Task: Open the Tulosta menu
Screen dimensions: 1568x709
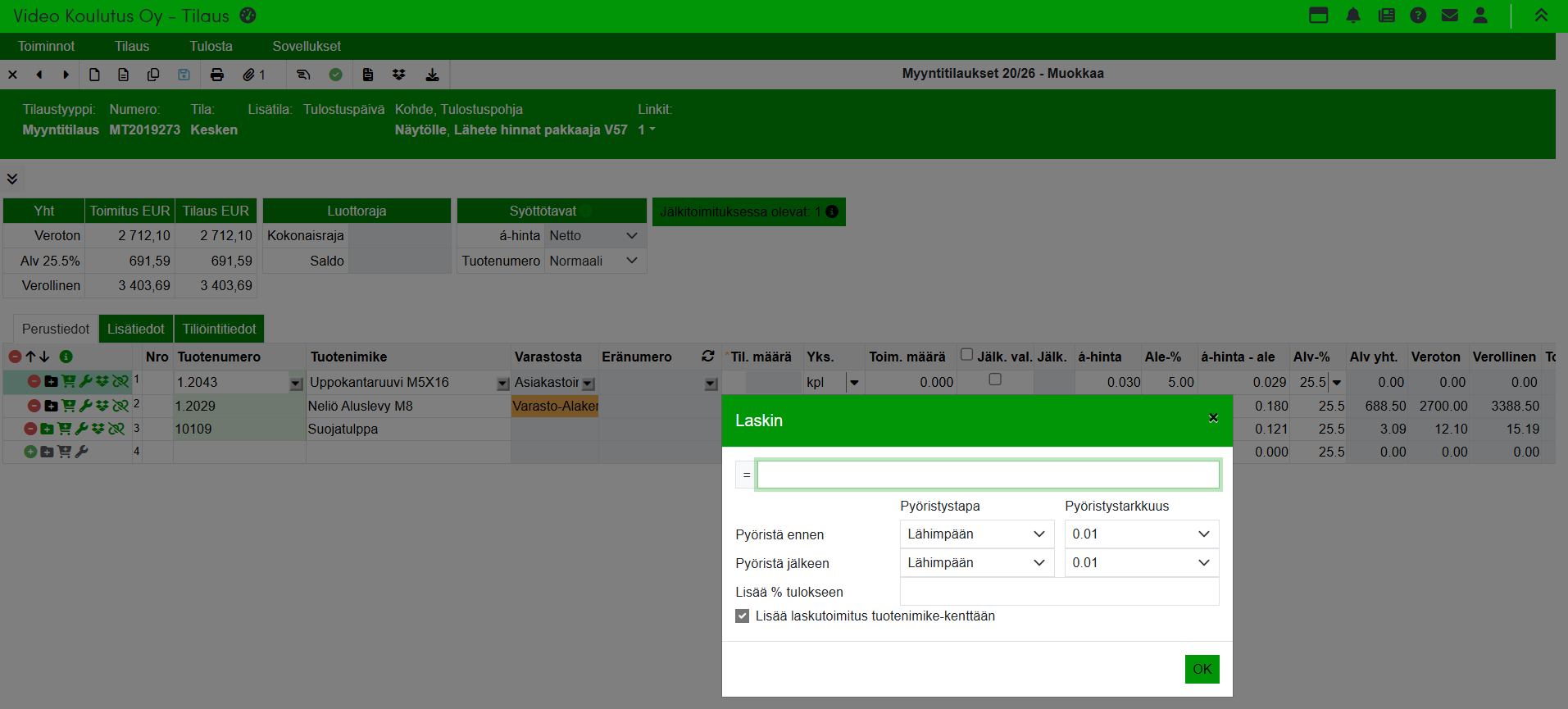Action: [211, 47]
